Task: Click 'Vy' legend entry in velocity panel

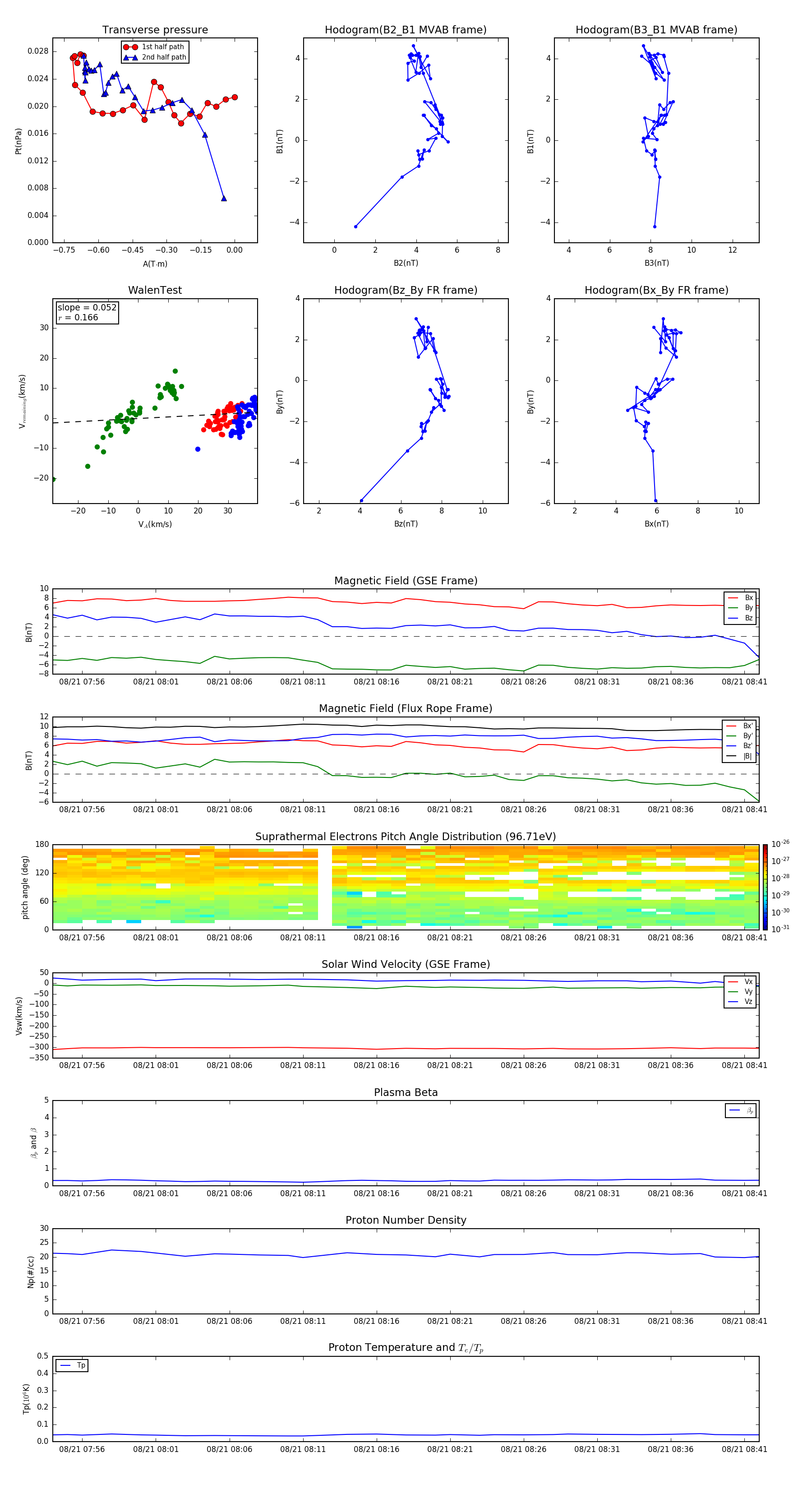Action: pyautogui.click(x=740, y=992)
